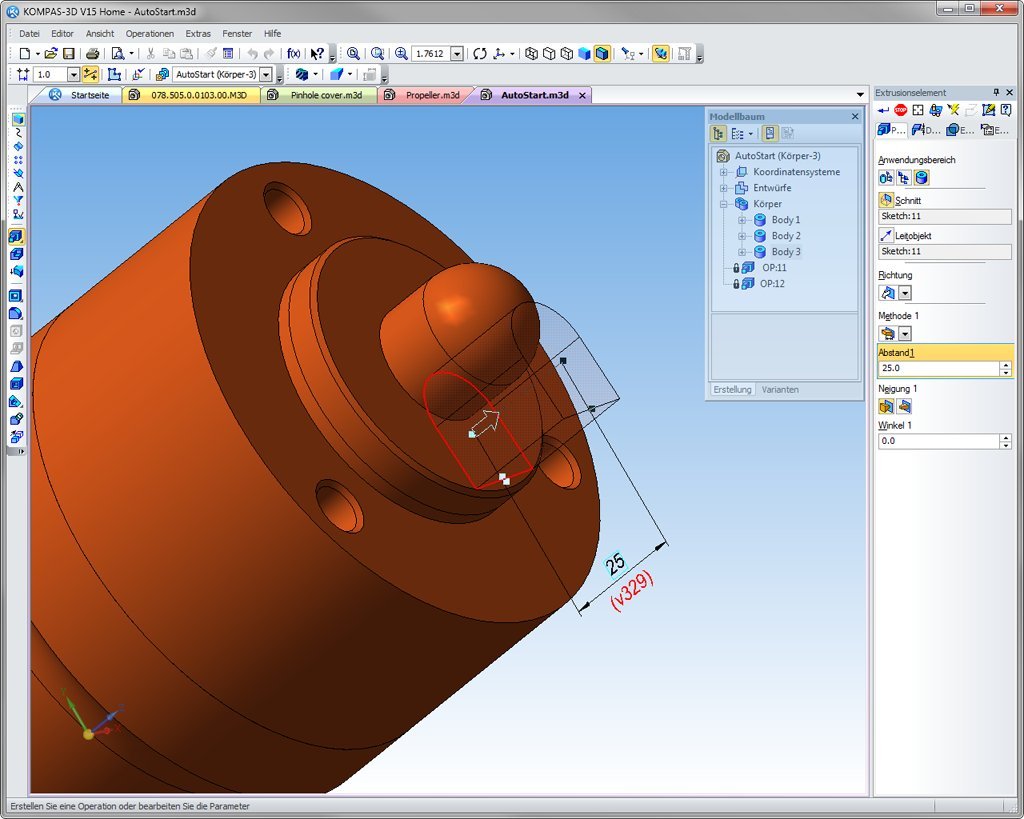Screen dimensions: 1024x819
Task: Open the Operationen menu
Action: point(150,33)
